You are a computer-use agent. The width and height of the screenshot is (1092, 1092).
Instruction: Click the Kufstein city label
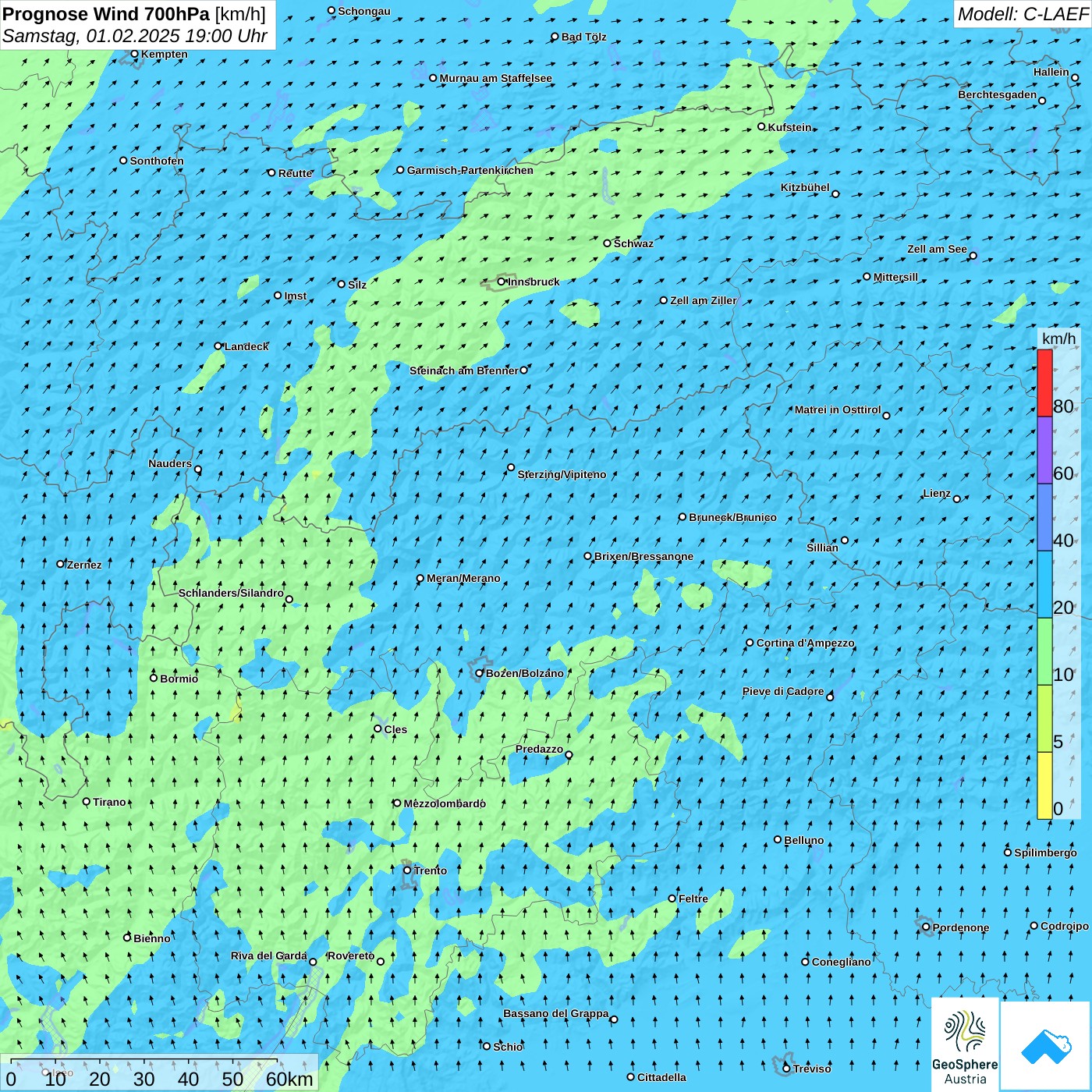pyautogui.click(x=790, y=128)
